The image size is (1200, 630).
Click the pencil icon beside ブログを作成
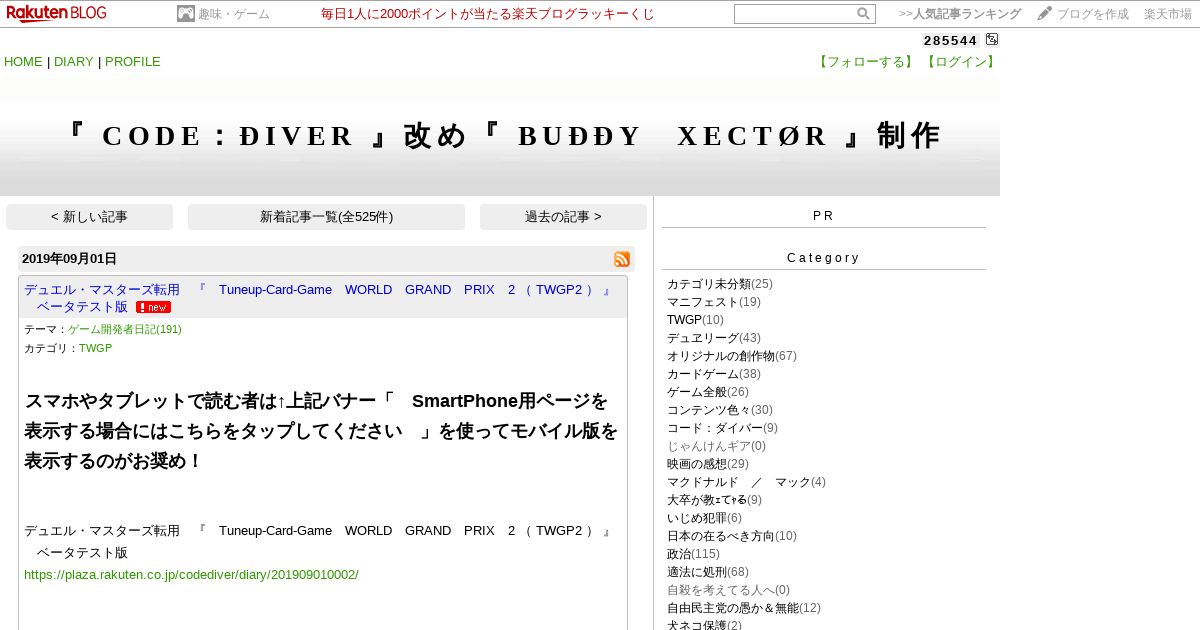click(1044, 13)
